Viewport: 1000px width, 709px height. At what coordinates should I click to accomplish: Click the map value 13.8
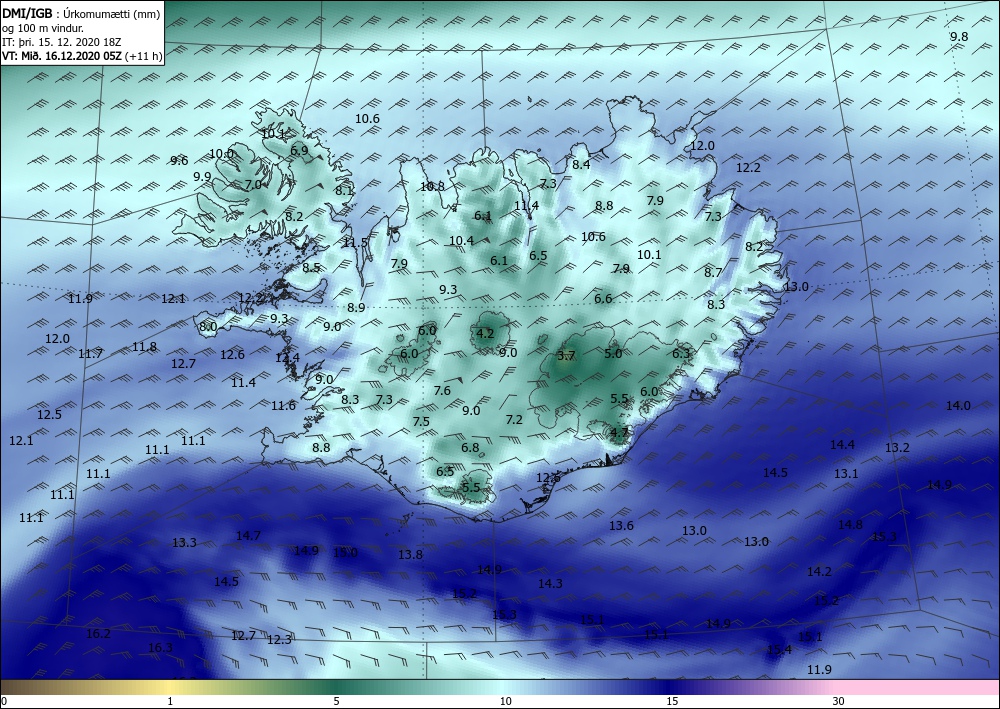point(410,555)
